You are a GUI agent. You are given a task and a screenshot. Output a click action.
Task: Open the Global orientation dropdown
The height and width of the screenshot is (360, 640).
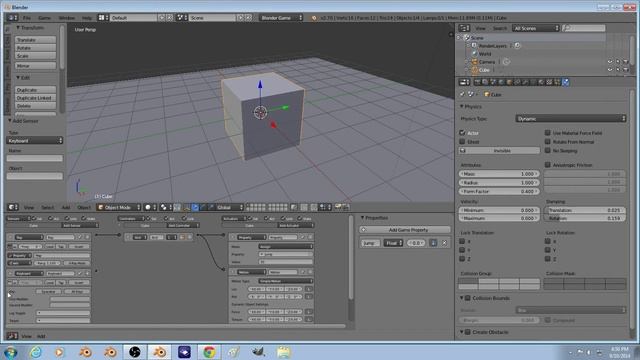(230, 207)
